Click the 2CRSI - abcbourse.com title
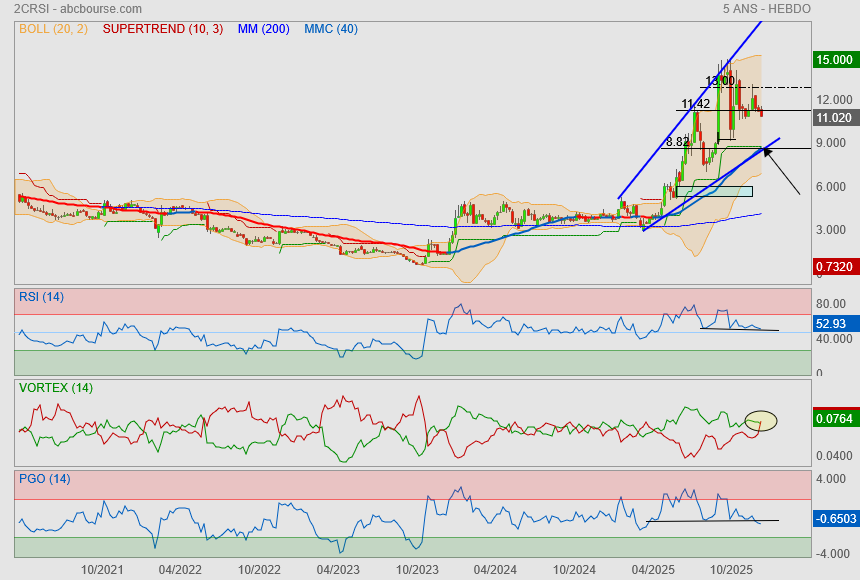860x580 pixels. tap(78, 9)
